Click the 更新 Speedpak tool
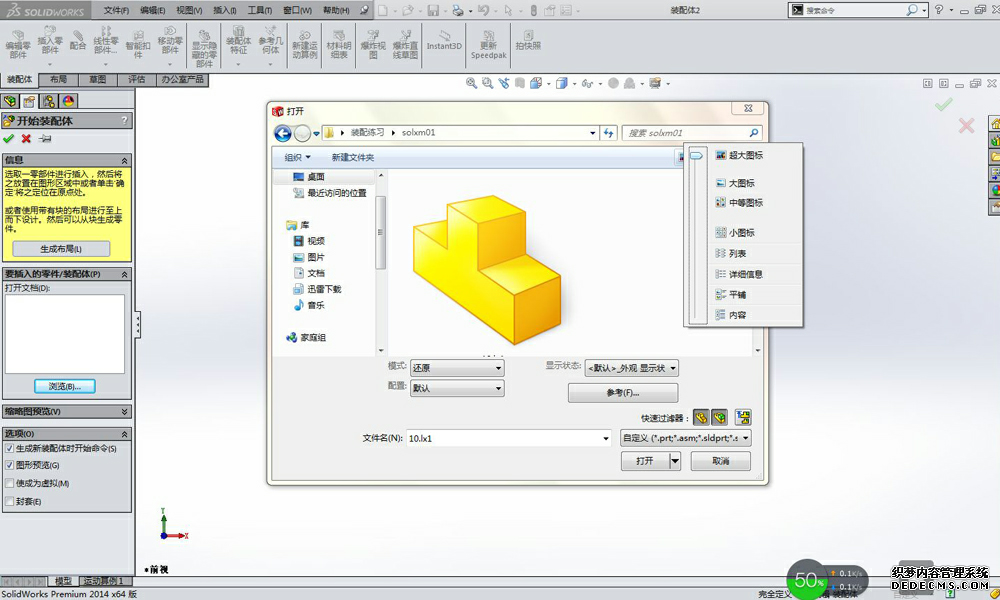 tap(489, 46)
